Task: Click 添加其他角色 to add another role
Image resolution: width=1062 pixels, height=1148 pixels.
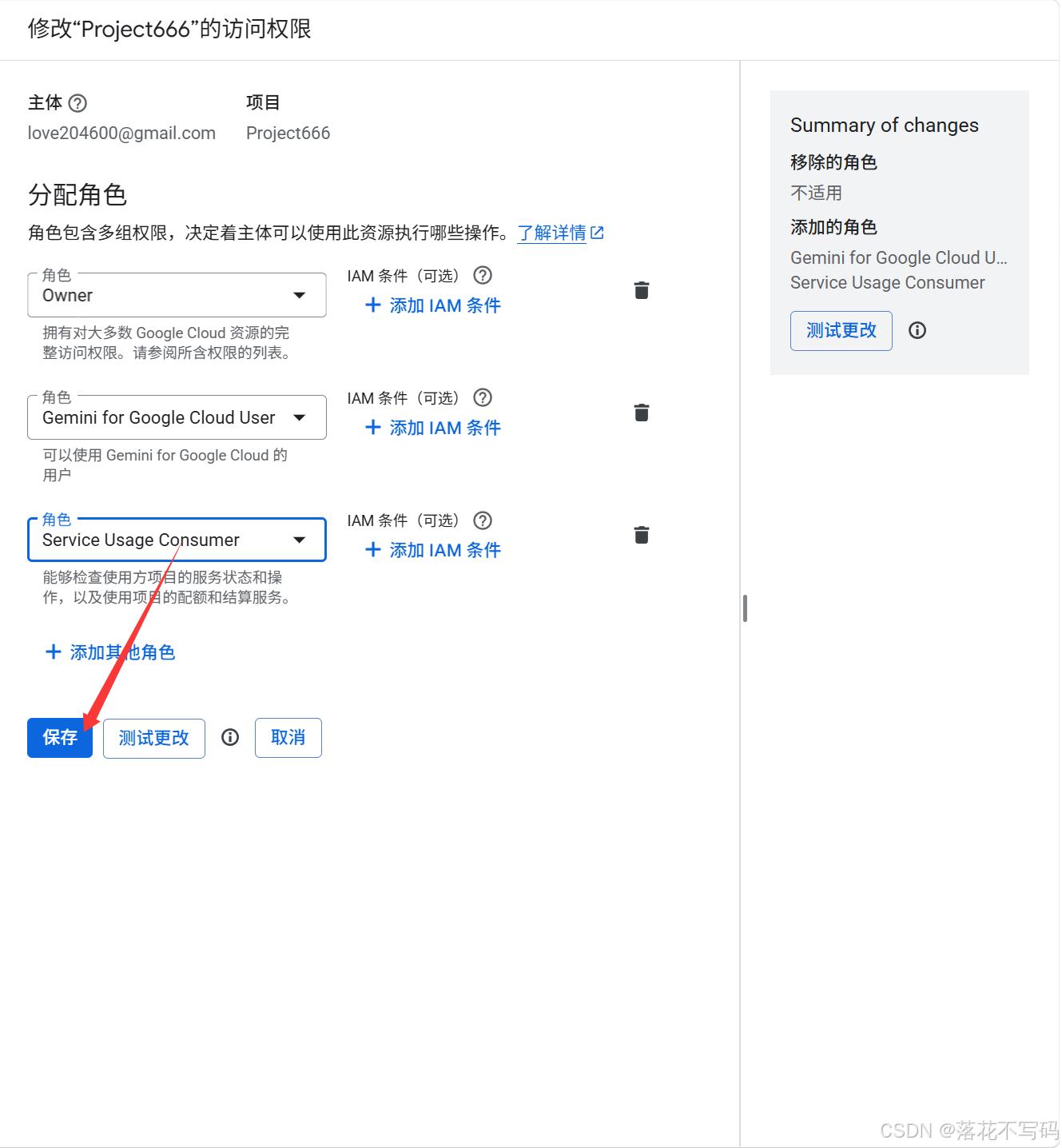Action: [110, 652]
